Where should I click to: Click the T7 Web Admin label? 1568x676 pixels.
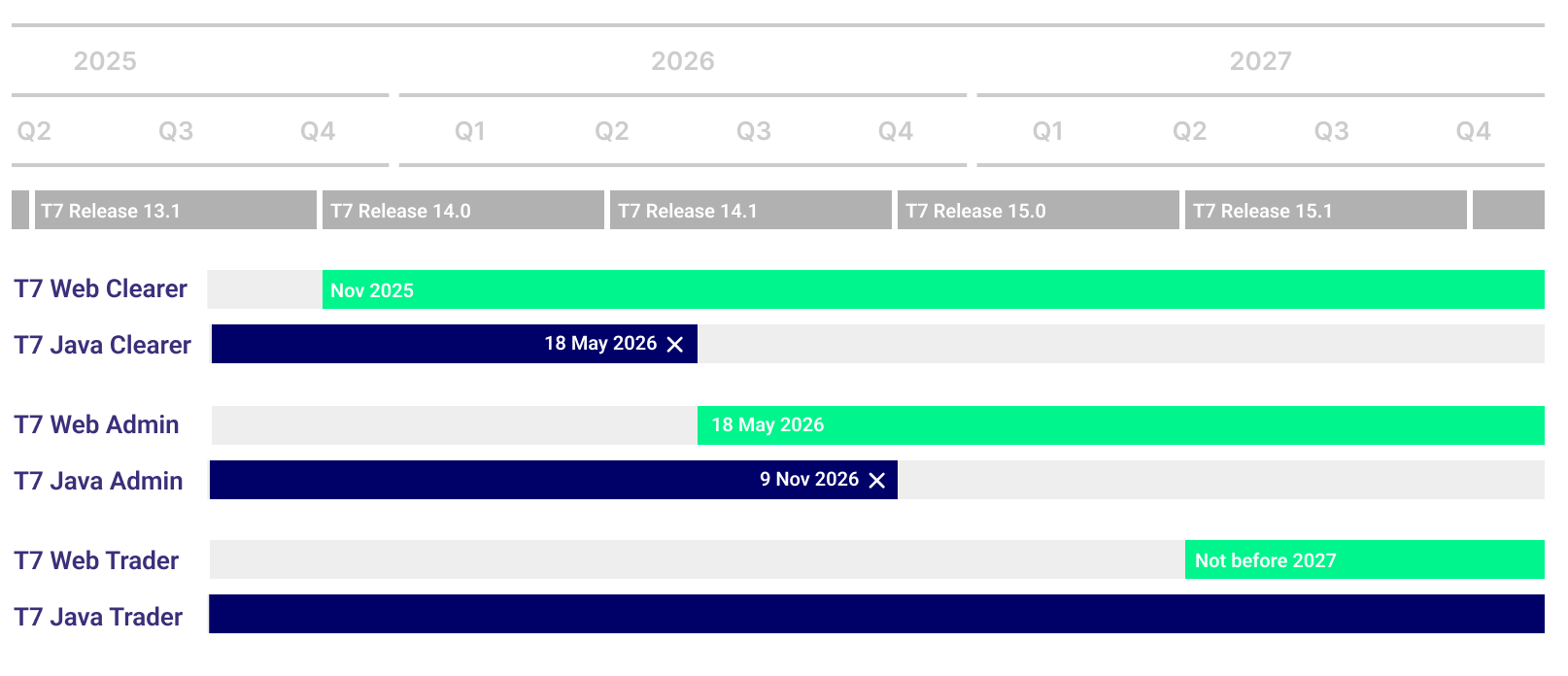pos(96,425)
